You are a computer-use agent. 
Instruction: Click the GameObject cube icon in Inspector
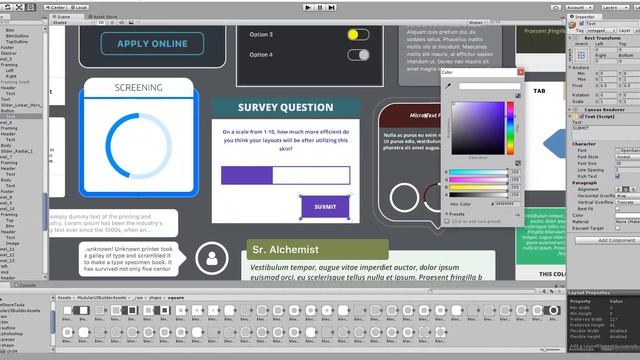[x=572, y=25]
